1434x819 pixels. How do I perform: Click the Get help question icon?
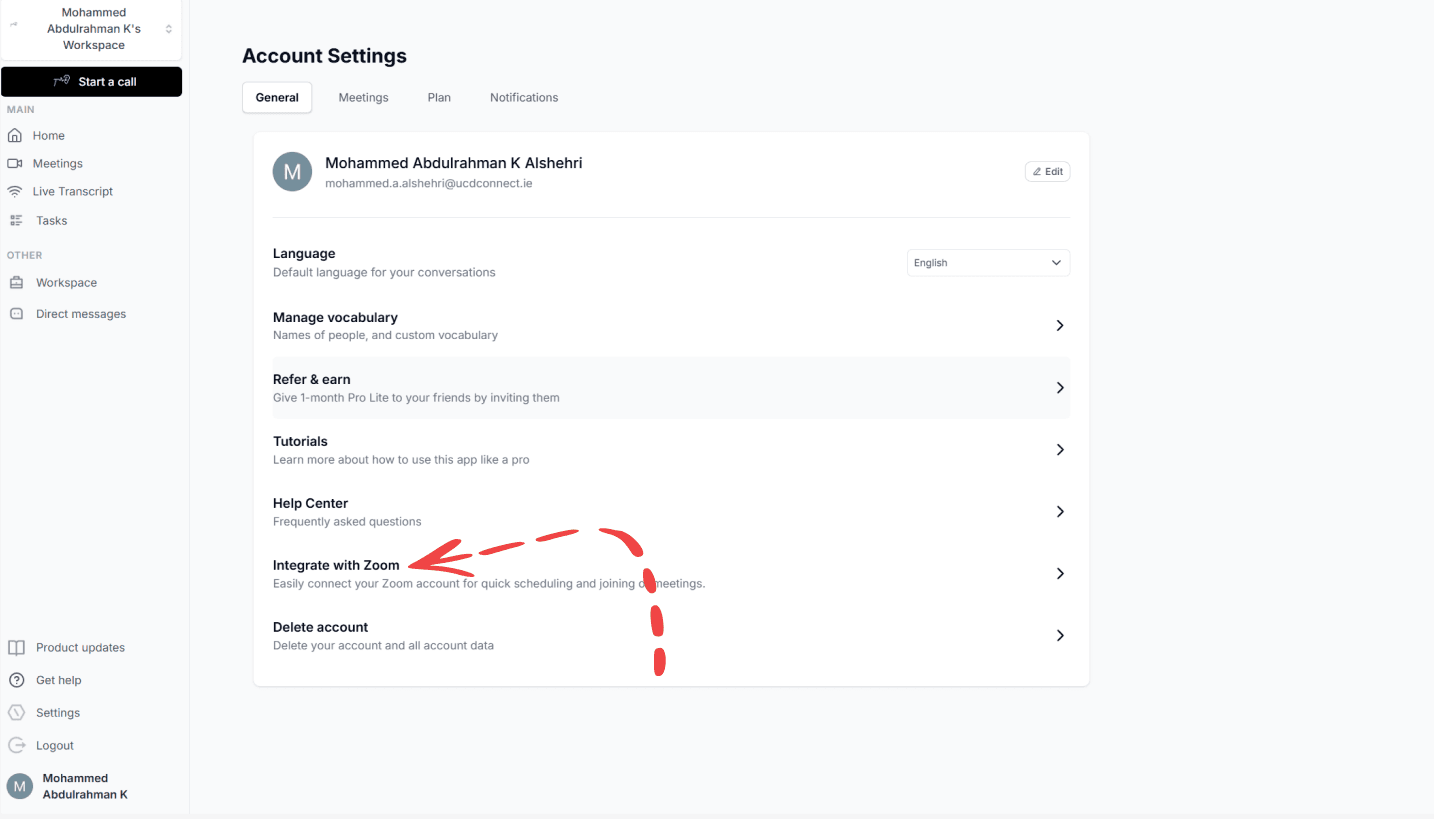(x=16, y=681)
